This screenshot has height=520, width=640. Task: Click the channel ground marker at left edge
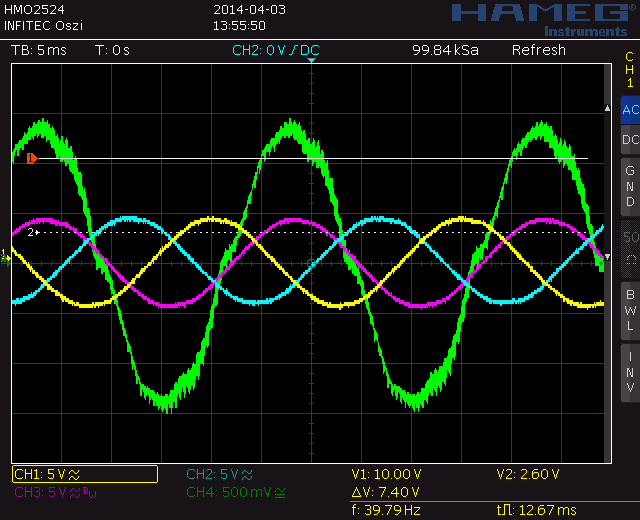6,258
